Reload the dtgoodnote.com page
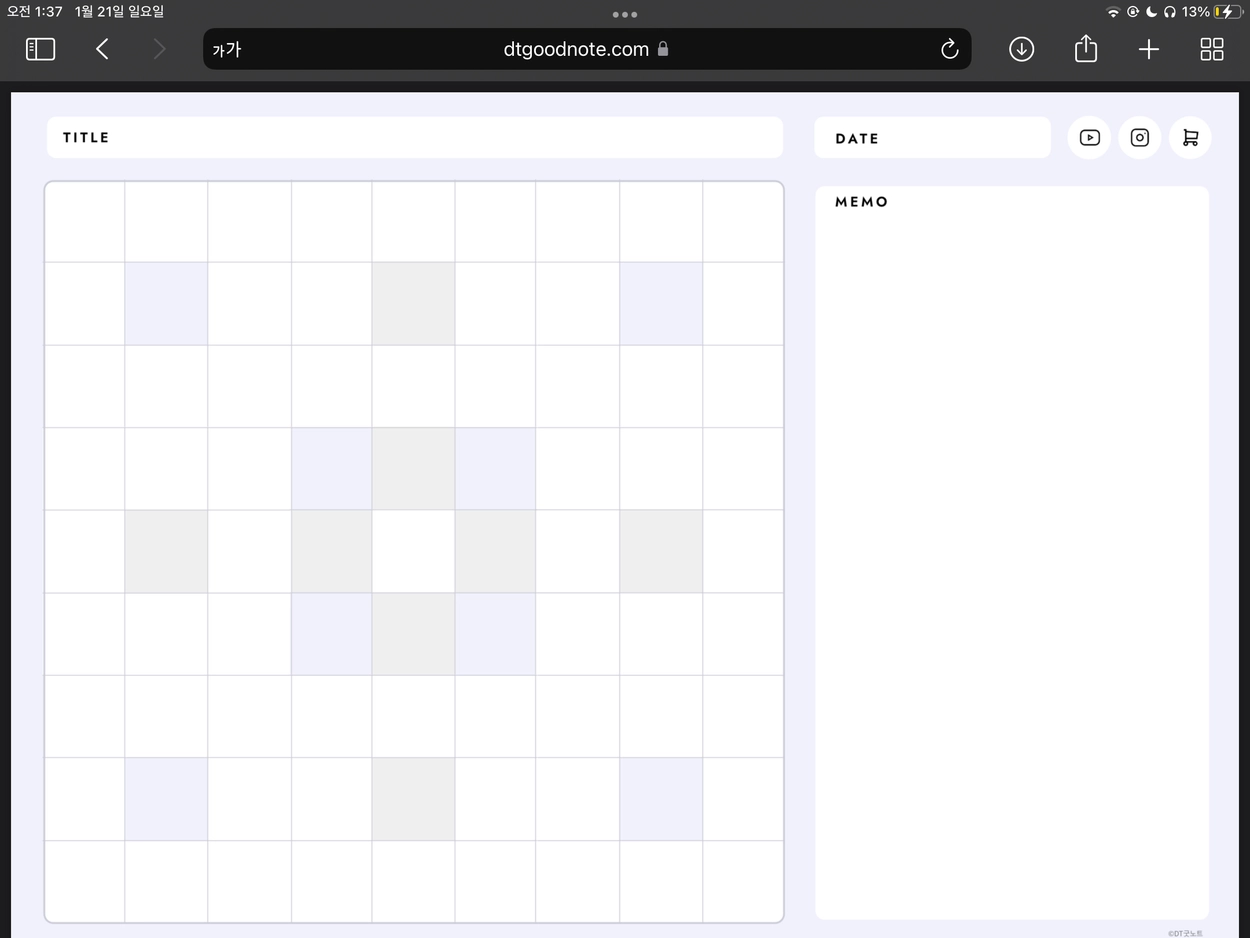This screenshot has width=1250, height=938. [x=949, y=49]
